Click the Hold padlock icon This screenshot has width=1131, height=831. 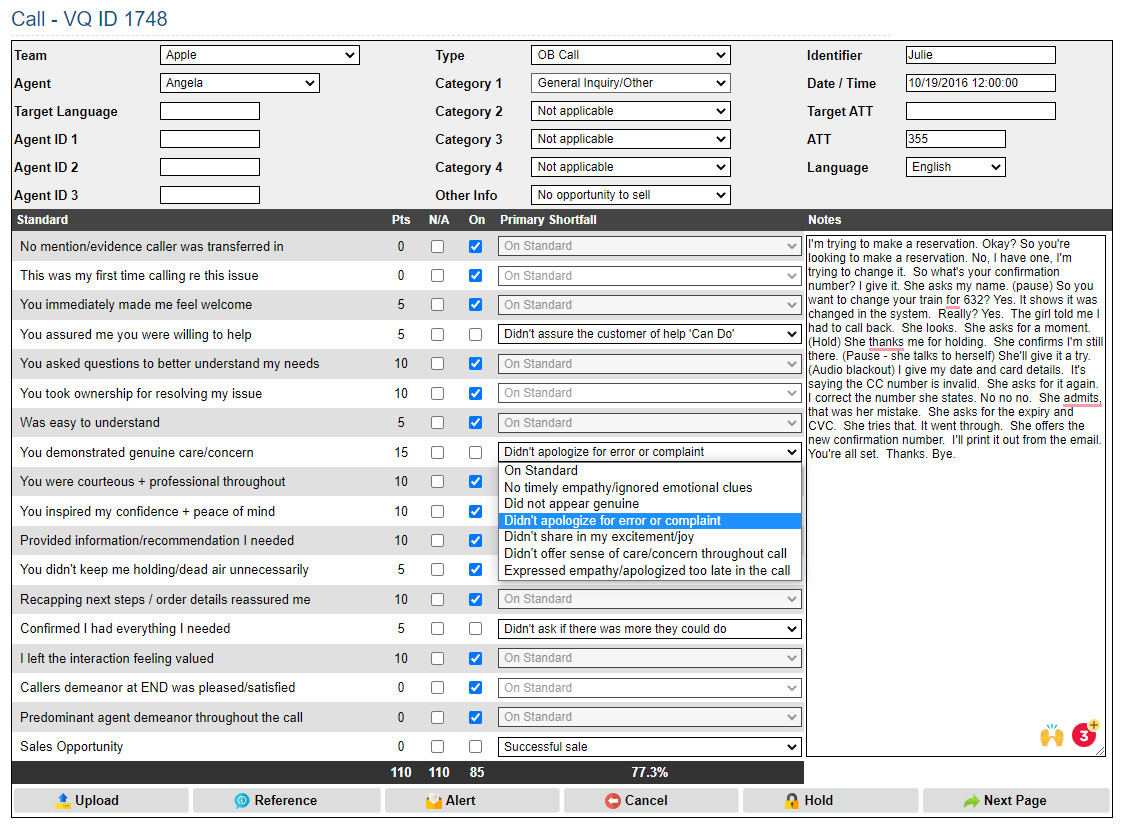(790, 800)
